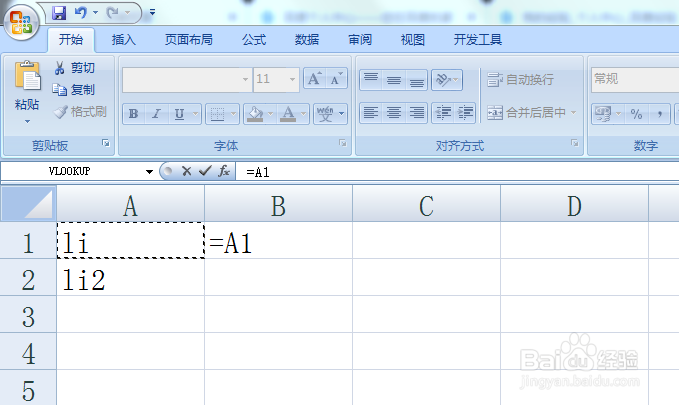679x405 pixels.
Task: Customize the quick access toolbar
Action: tap(152, 13)
